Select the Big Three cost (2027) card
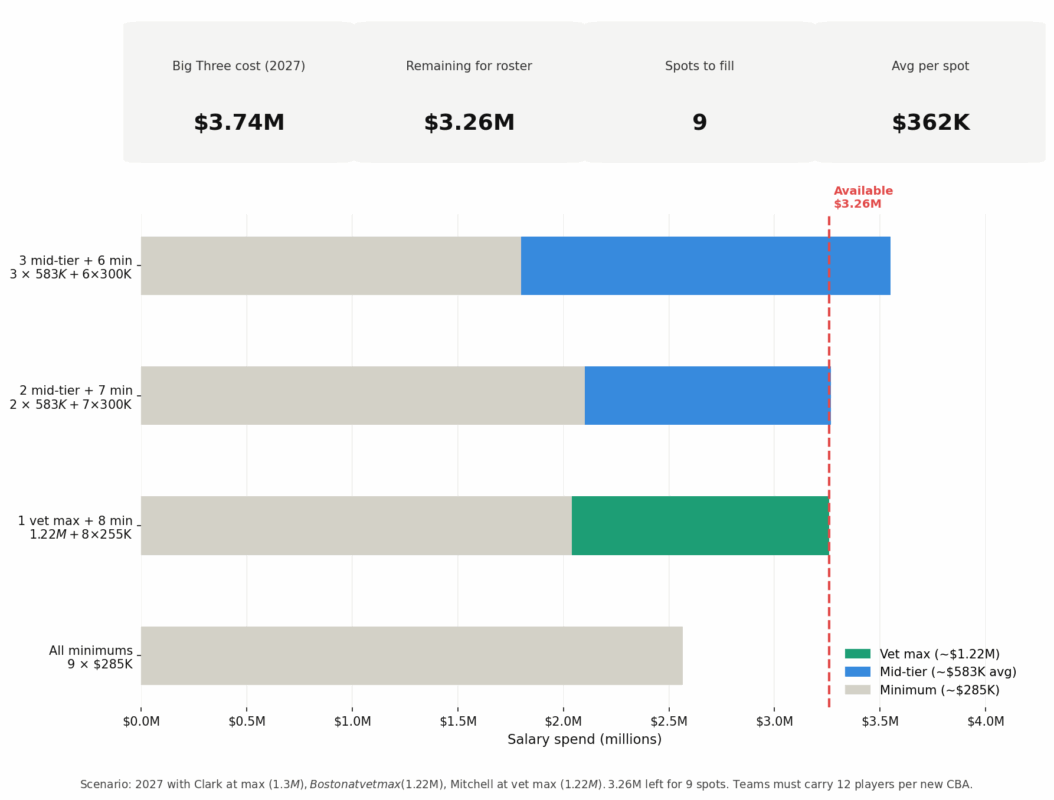Screen dimensions: 1054x800 coord(239,92)
